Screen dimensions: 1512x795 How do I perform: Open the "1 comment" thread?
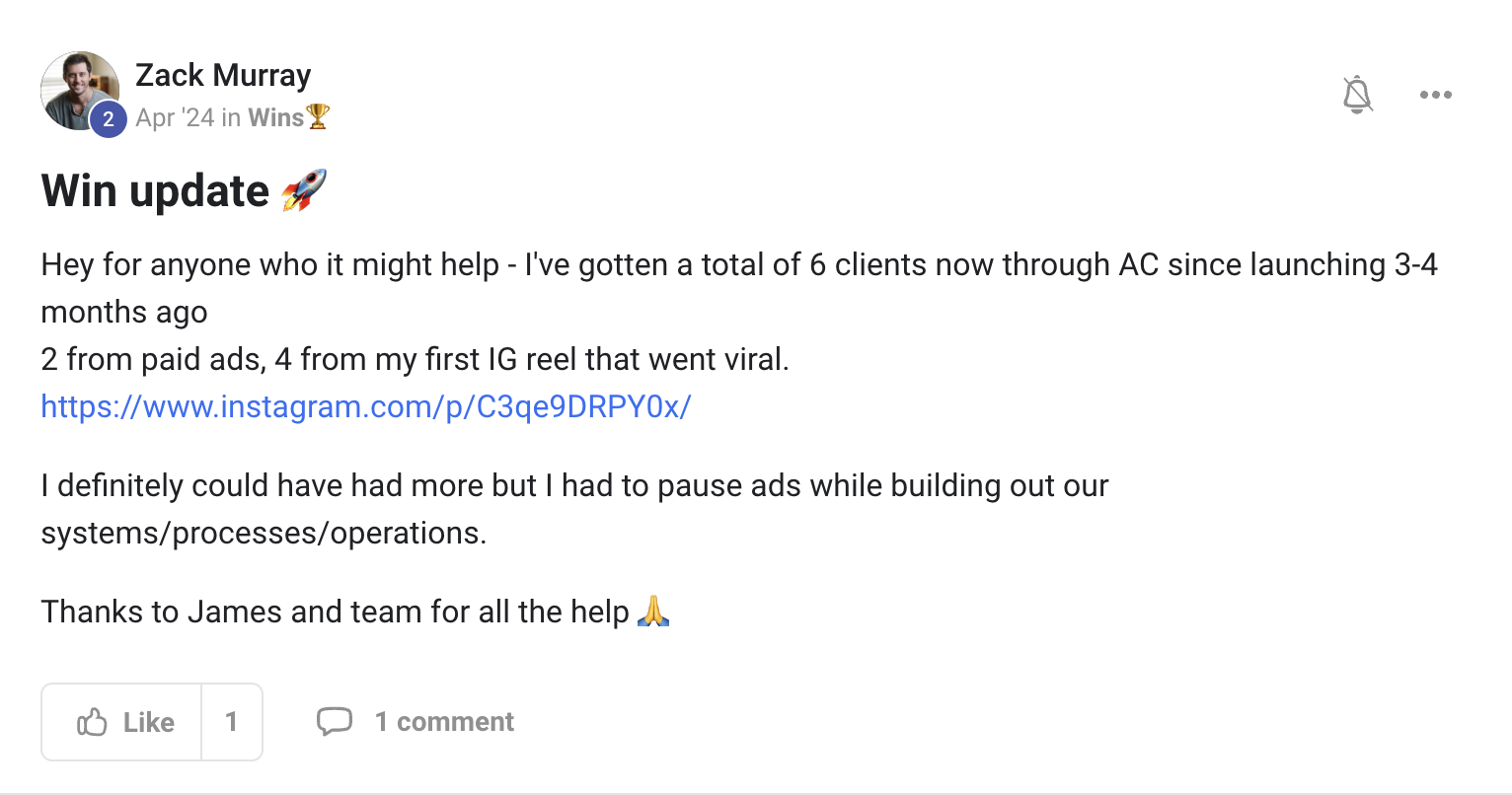(x=444, y=722)
